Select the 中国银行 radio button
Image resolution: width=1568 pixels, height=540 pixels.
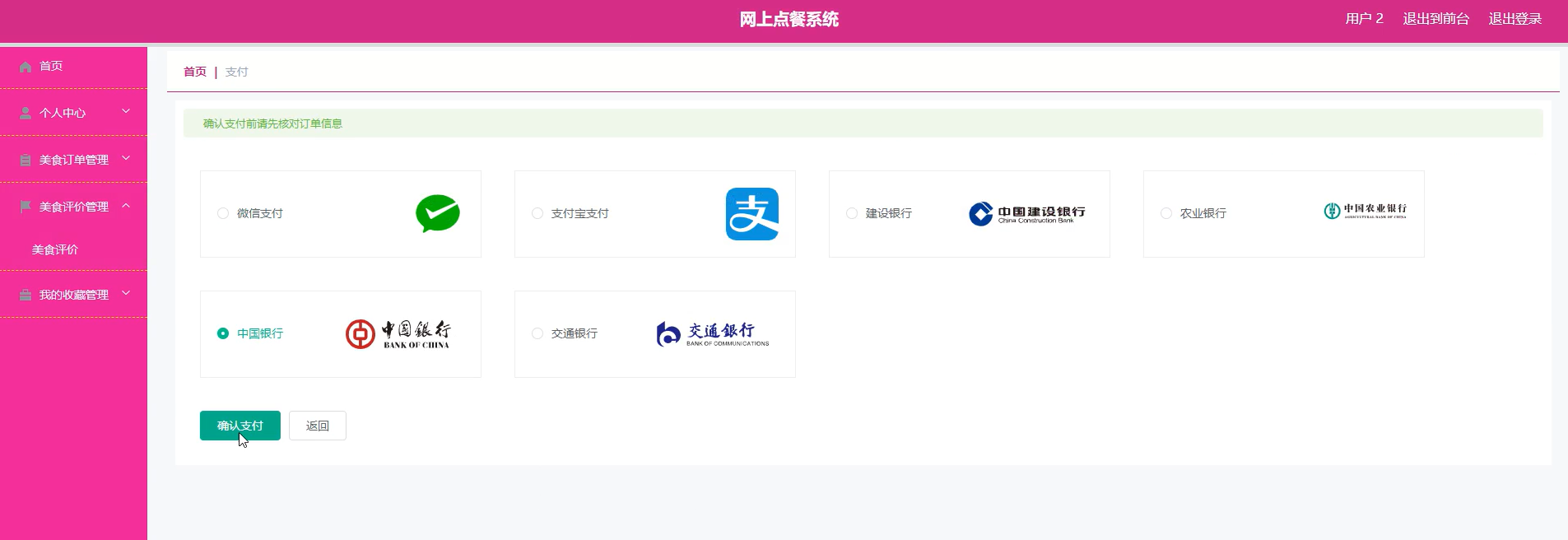(223, 333)
